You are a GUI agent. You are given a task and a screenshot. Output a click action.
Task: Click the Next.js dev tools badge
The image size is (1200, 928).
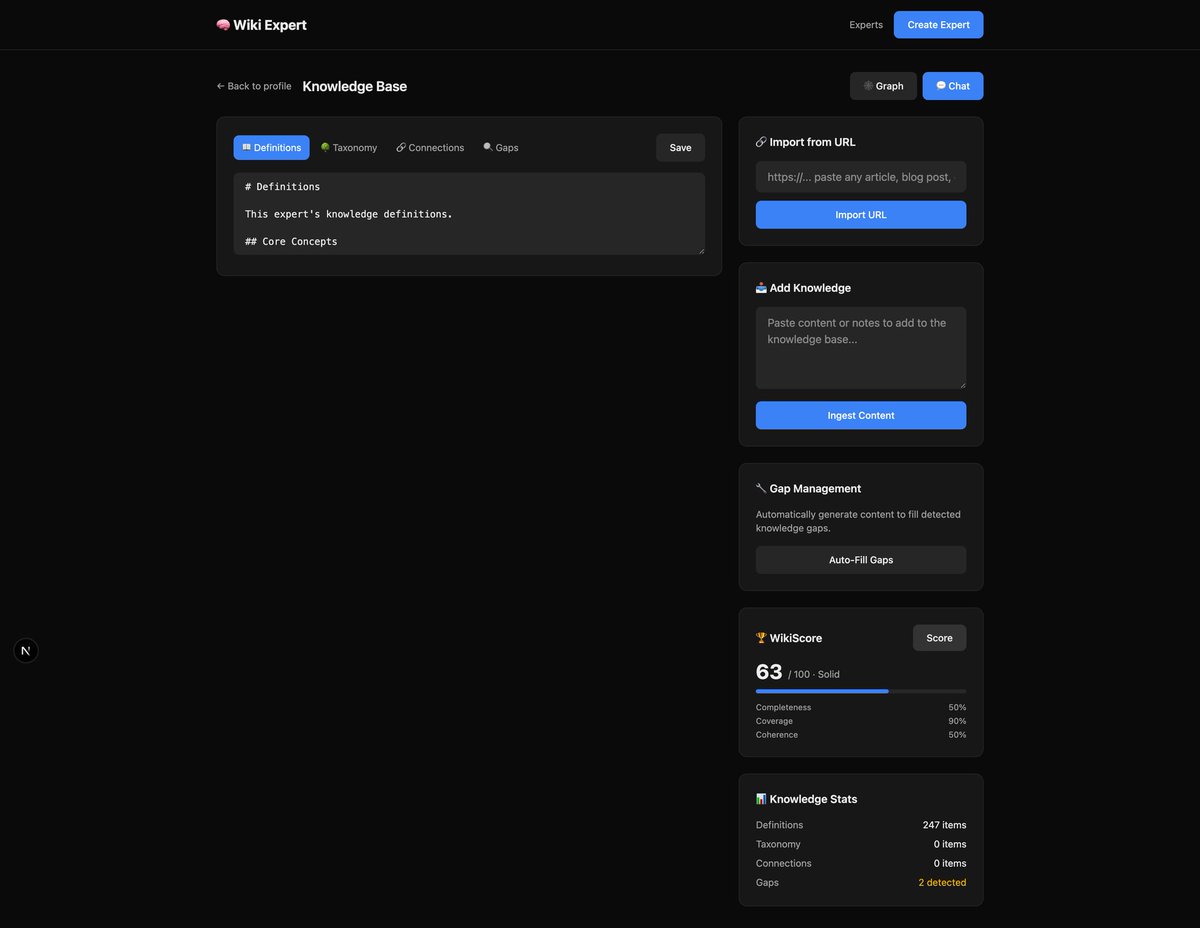pyautogui.click(x=26, y=651)
